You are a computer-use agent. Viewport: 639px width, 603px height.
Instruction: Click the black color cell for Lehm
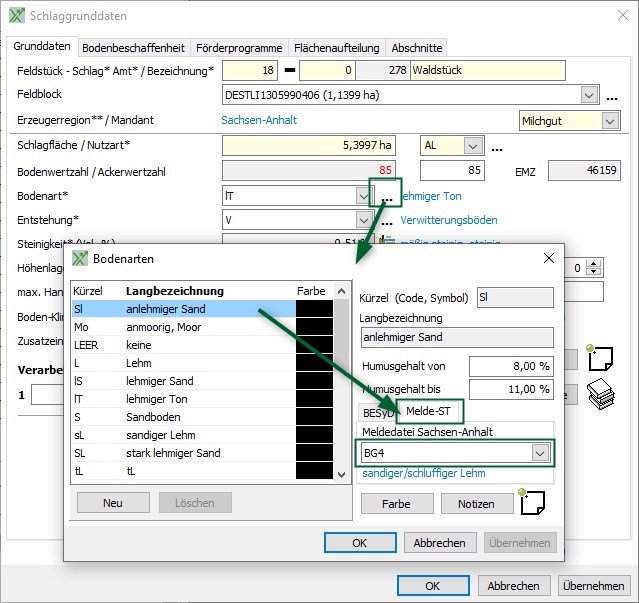point(314,364)
